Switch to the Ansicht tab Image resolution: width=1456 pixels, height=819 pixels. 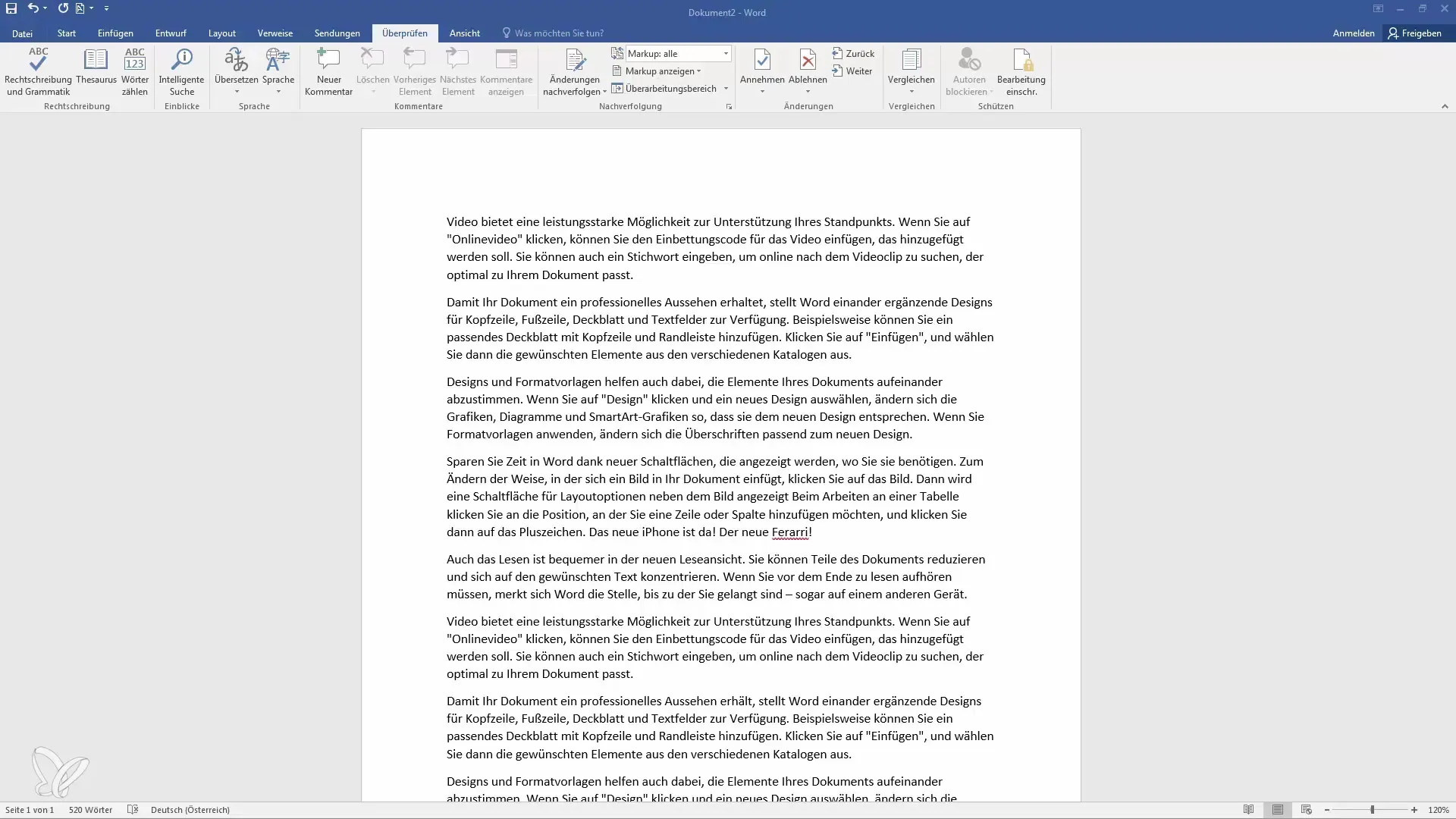click(464, 33)
